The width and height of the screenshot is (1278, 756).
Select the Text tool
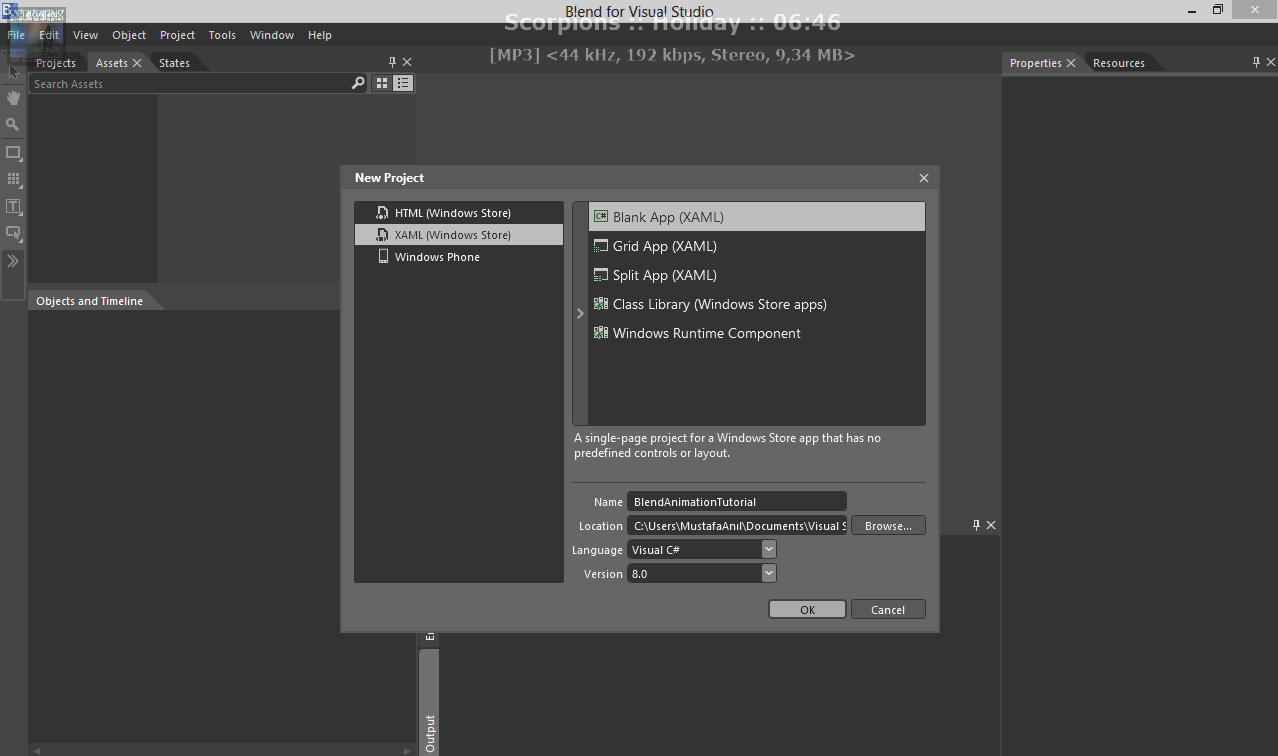(13, 207)
